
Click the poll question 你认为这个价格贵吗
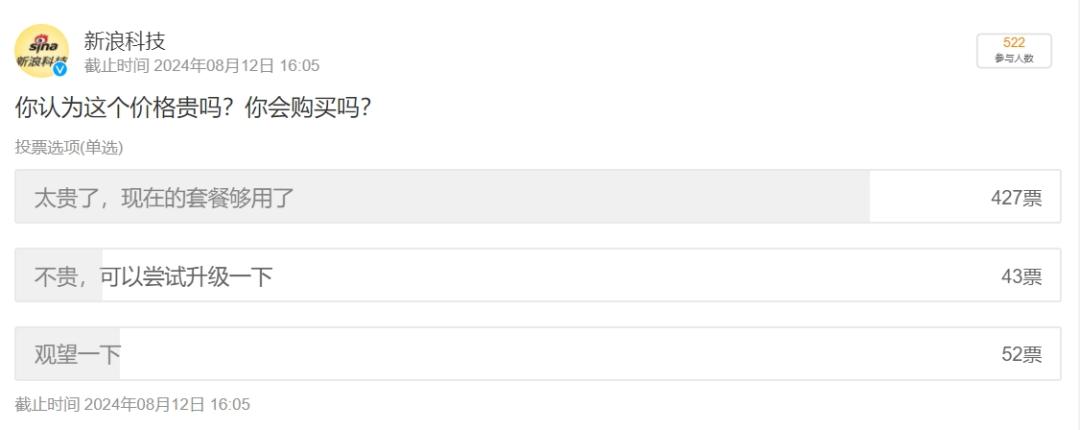click(x=193, y=108)
